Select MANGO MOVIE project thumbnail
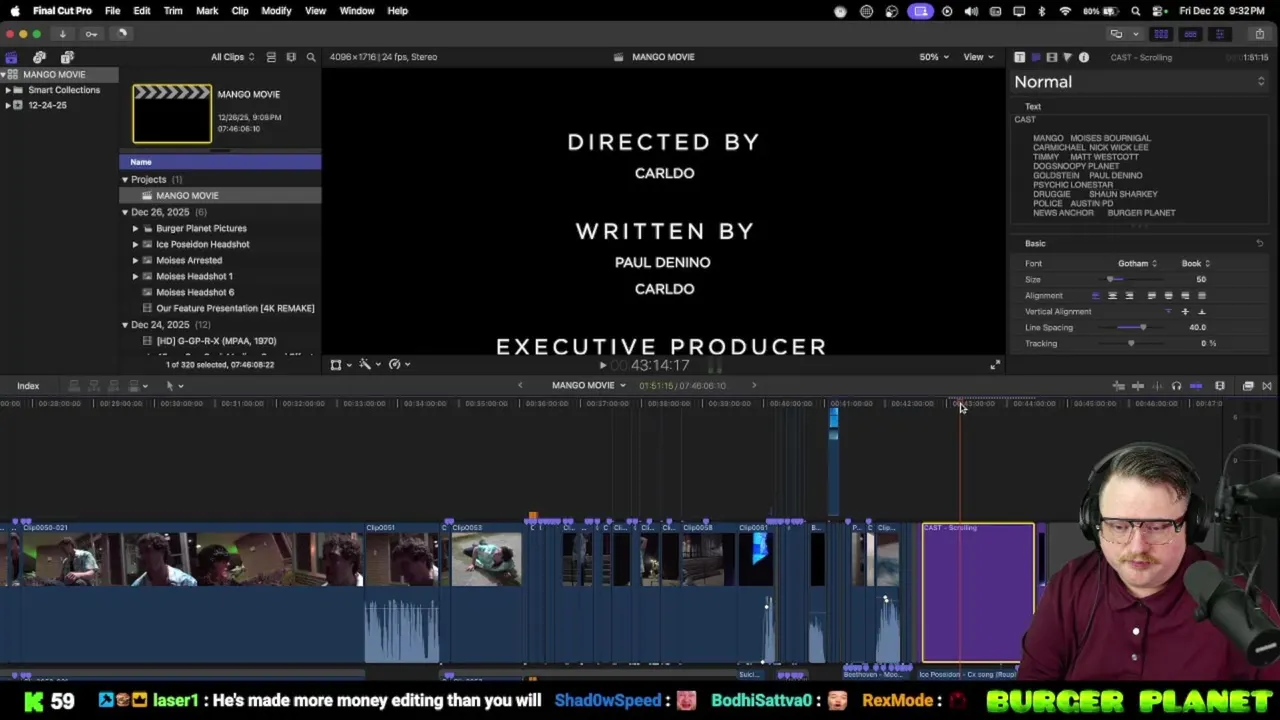Image resolution: width=1280 pixels, height=720 pixels. [172, 114]
